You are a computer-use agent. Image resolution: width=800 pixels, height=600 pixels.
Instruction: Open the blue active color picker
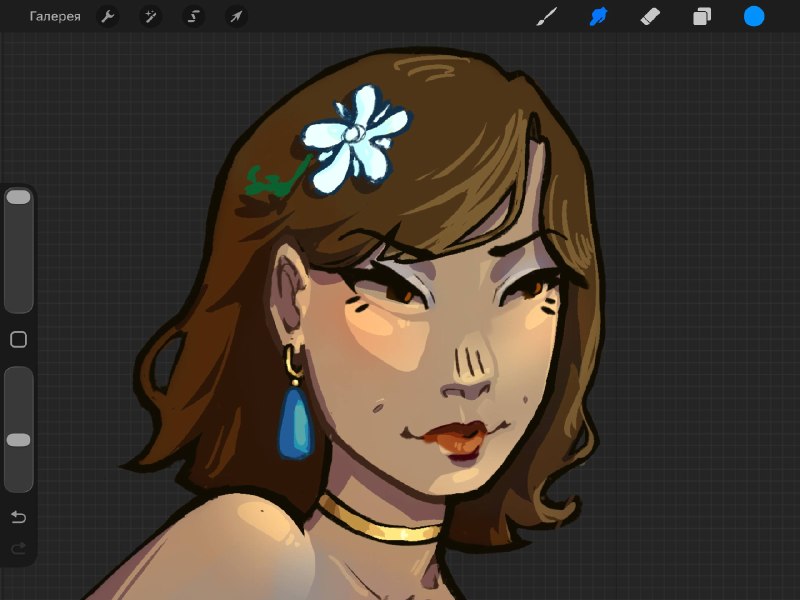754,16
